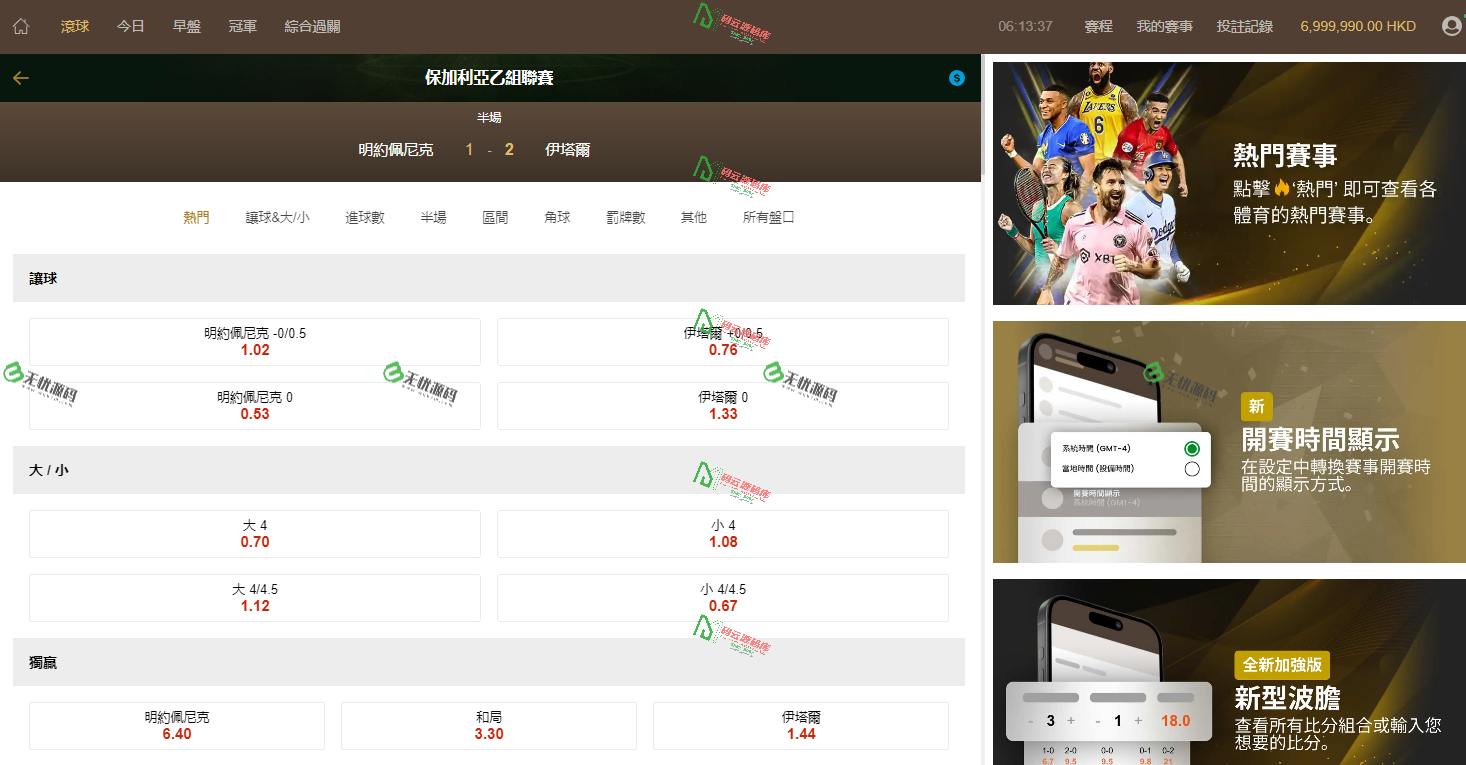Screen dimensions: 1466x765
Task: Click the home icon
Action: coord(20,25)
